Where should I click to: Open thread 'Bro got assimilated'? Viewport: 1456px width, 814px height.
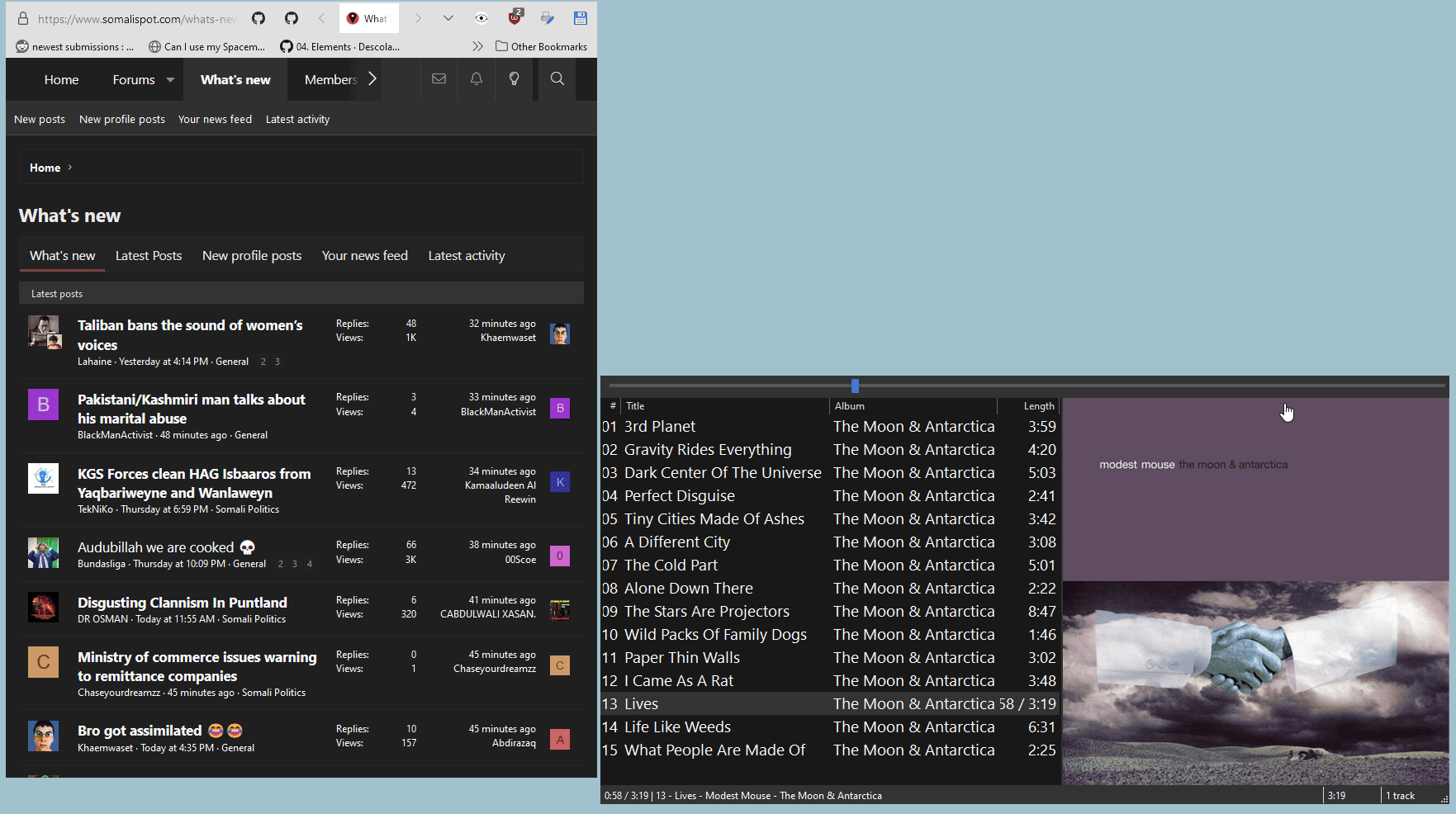160,731
